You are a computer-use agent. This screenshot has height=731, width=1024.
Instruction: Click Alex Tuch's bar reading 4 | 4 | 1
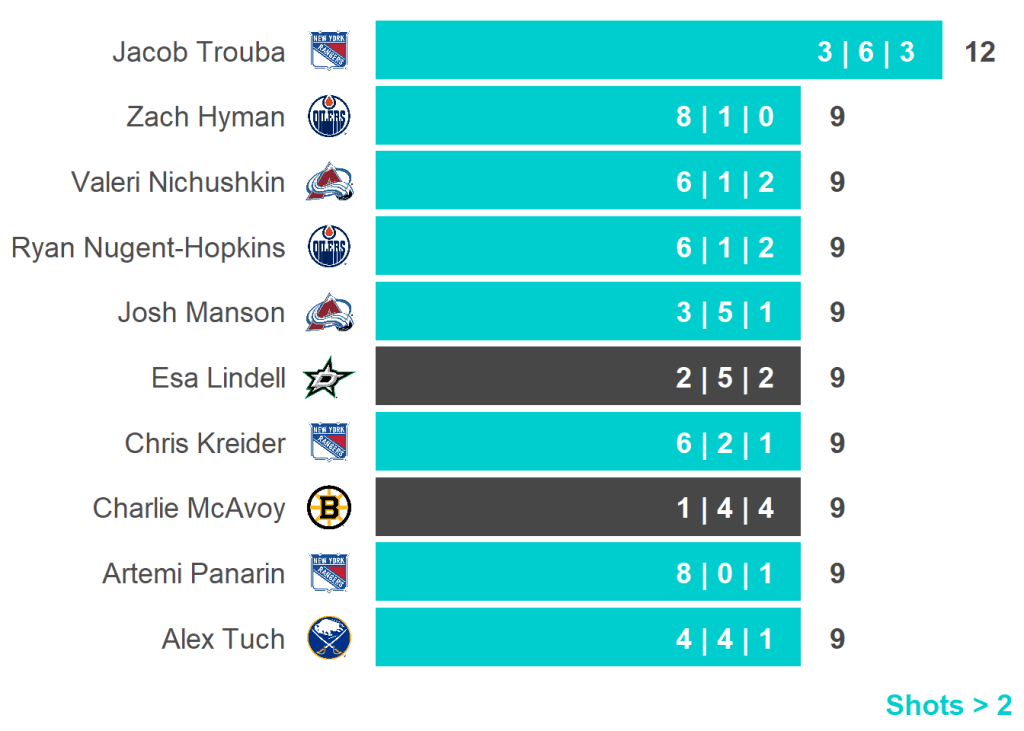tap(587, 638)
